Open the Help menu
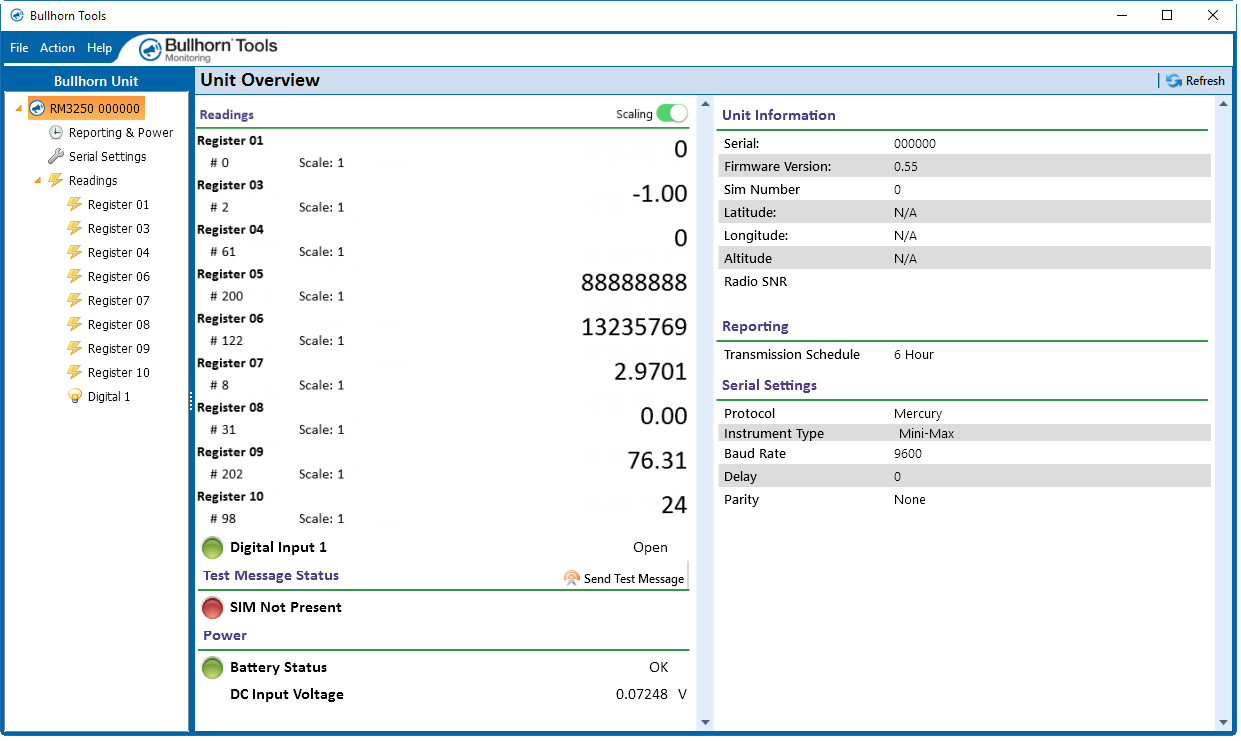This screenshot has width=1241, height=741. pos(99,48)
